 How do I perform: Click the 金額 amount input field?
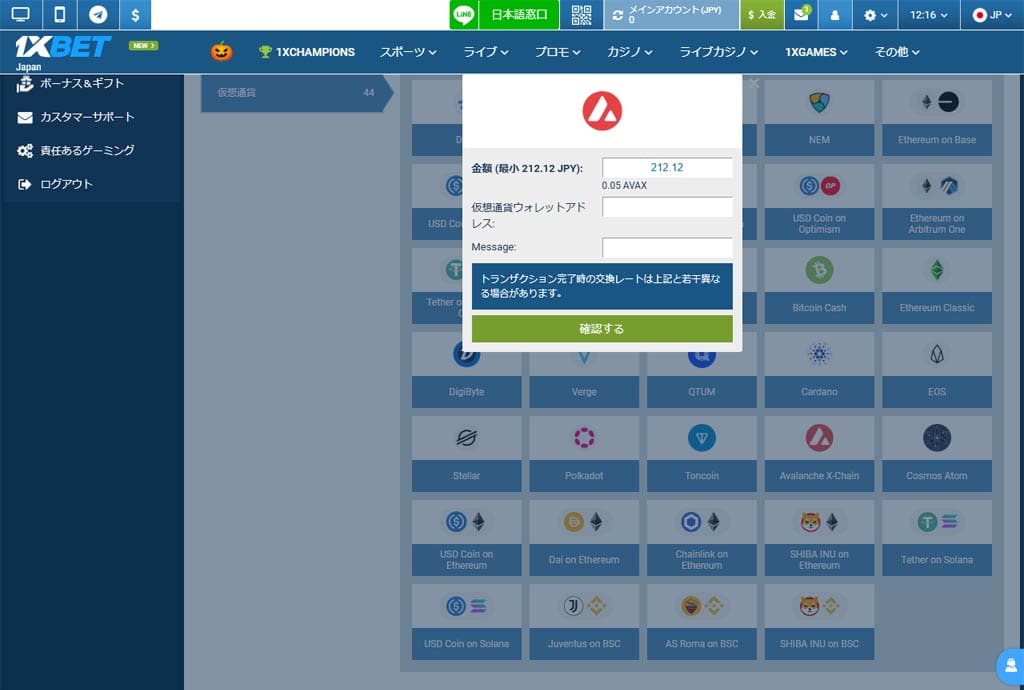(x=667, y=167)
